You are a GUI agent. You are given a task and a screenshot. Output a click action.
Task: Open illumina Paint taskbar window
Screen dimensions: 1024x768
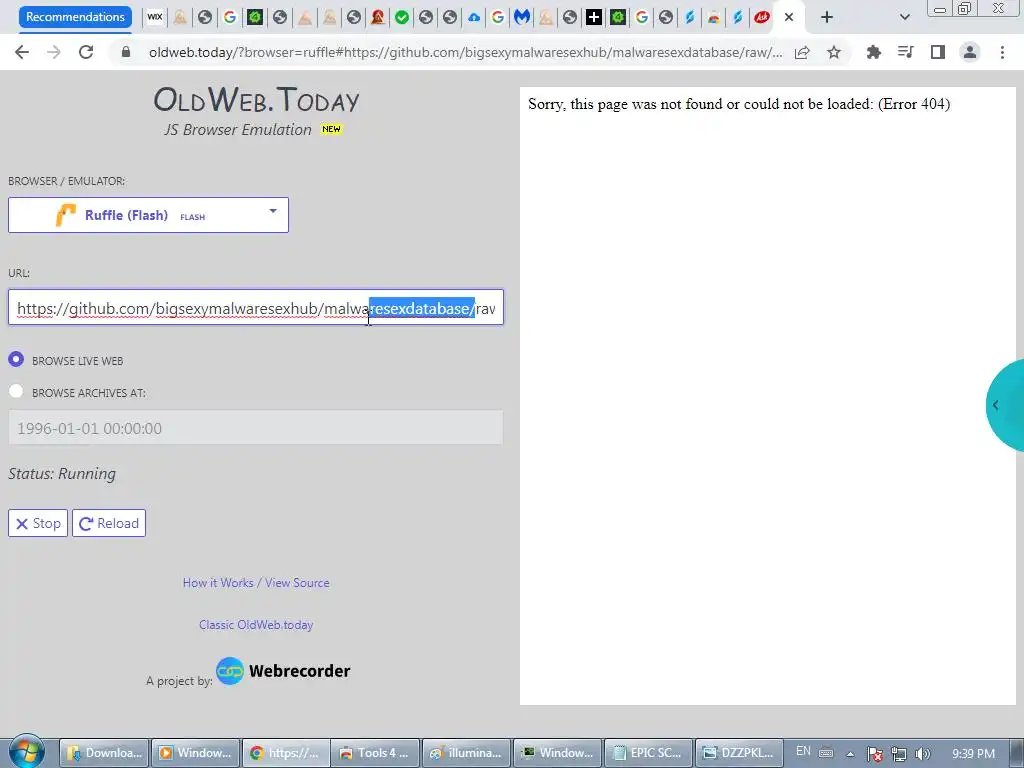(x=467, y=753)
